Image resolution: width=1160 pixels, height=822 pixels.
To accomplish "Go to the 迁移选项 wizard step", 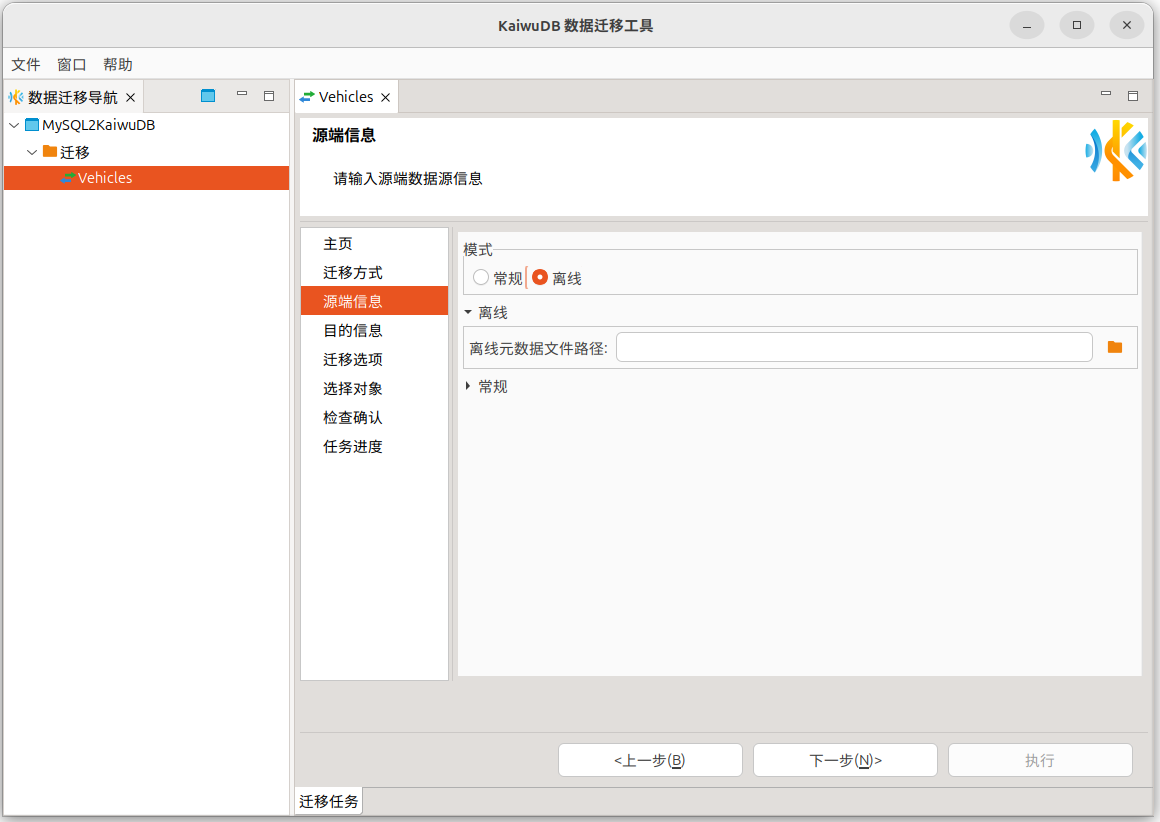I will click(x=353, y=359).
